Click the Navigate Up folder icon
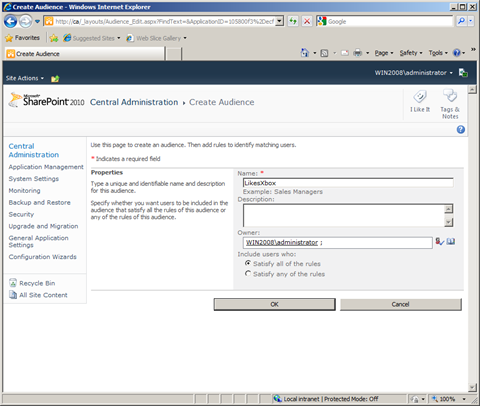480x406 pixels. coord(55,79)
